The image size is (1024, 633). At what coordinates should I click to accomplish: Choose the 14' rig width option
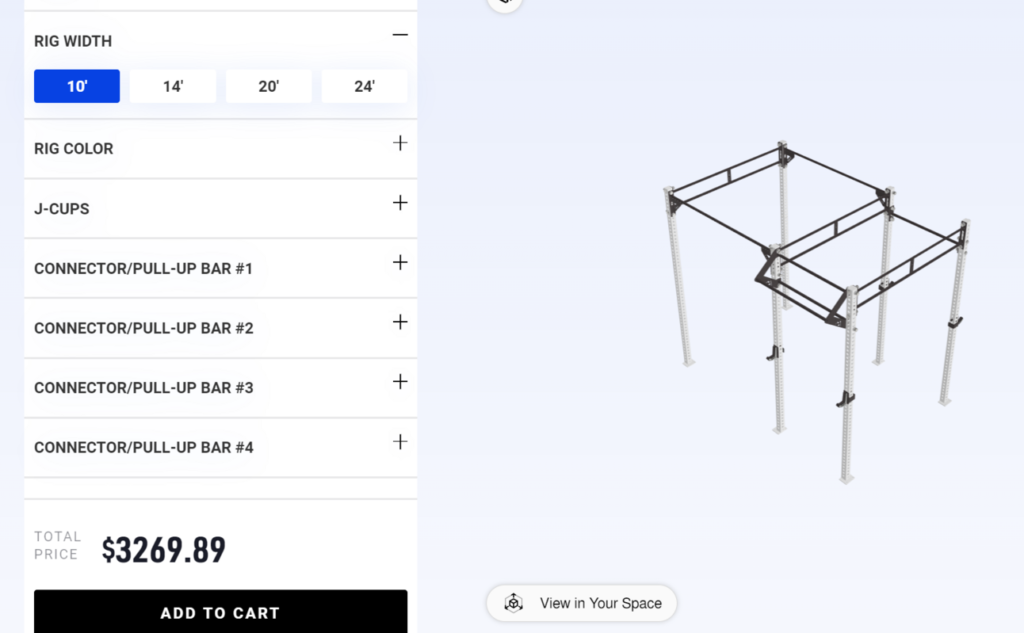point(173,86)
